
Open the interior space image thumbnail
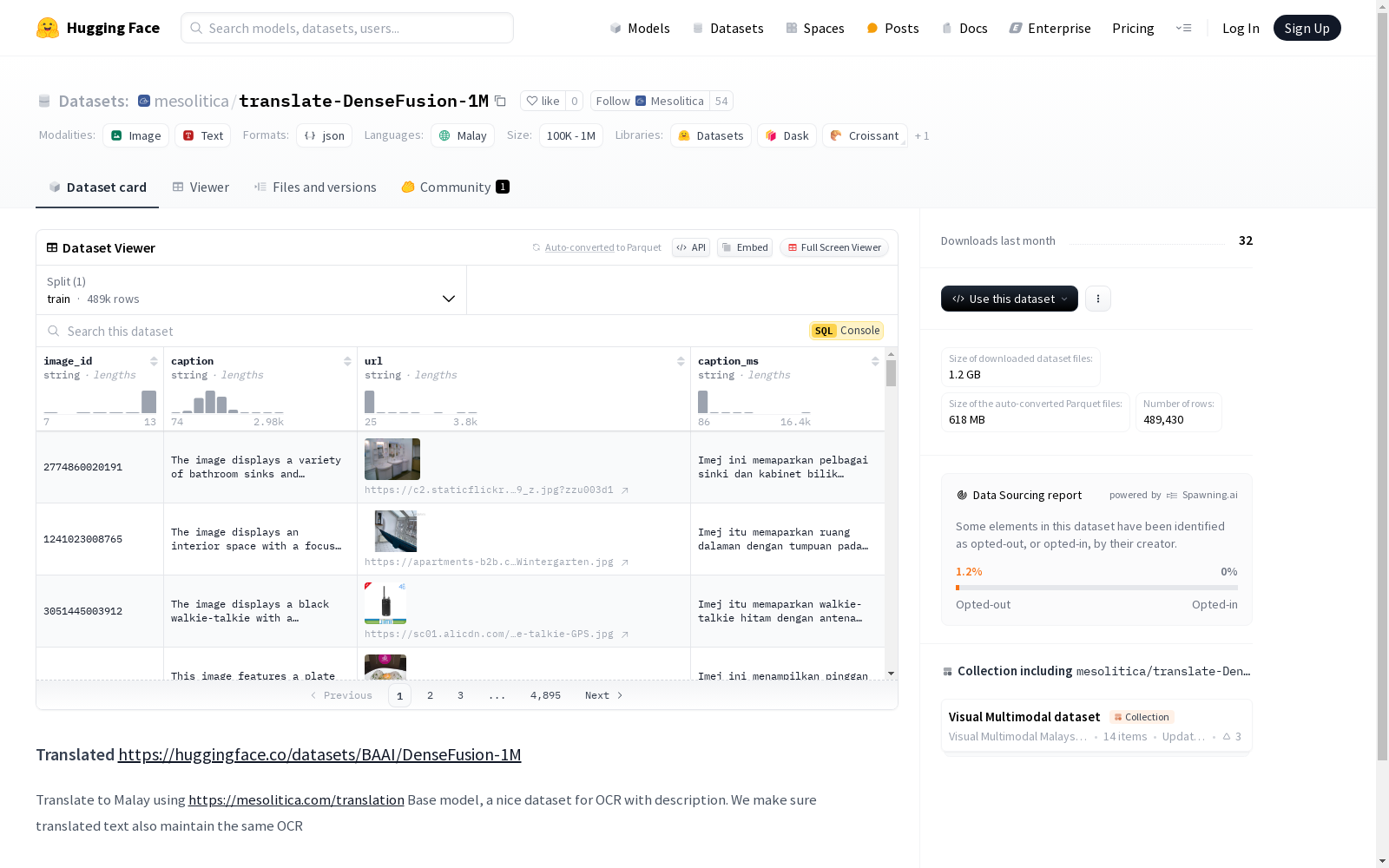click(x=396, y=531)
